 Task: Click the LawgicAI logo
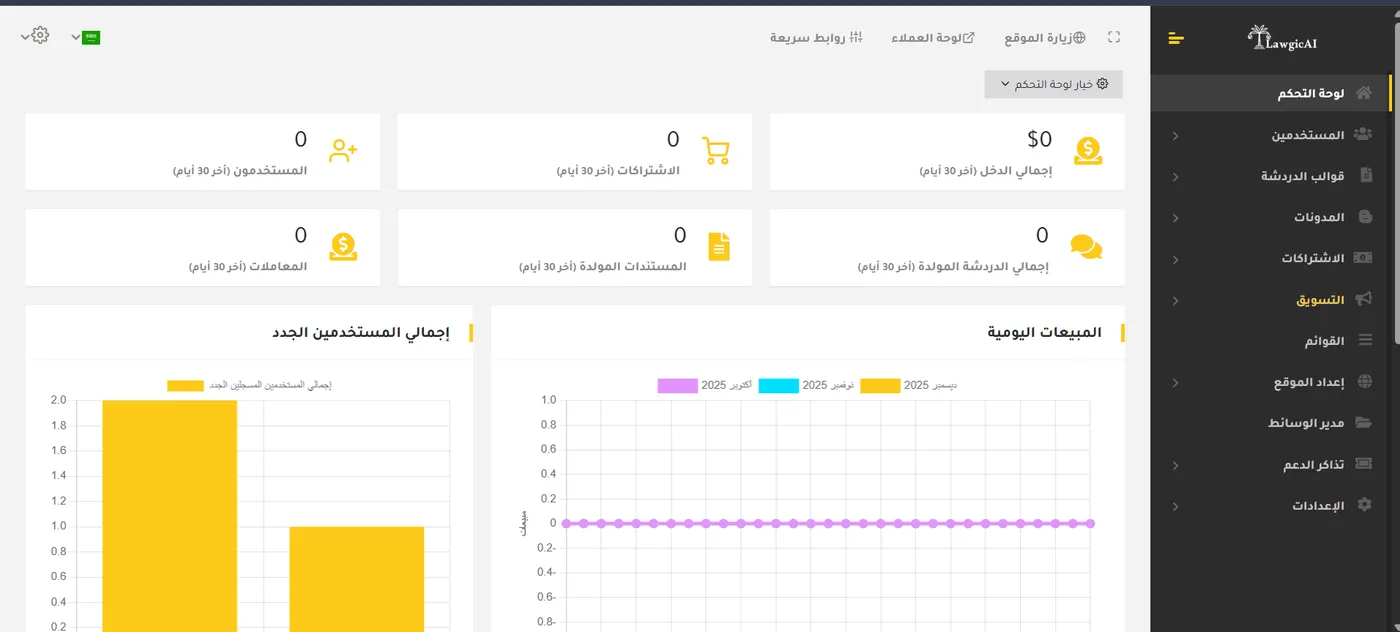click(x=1284, y=38)
